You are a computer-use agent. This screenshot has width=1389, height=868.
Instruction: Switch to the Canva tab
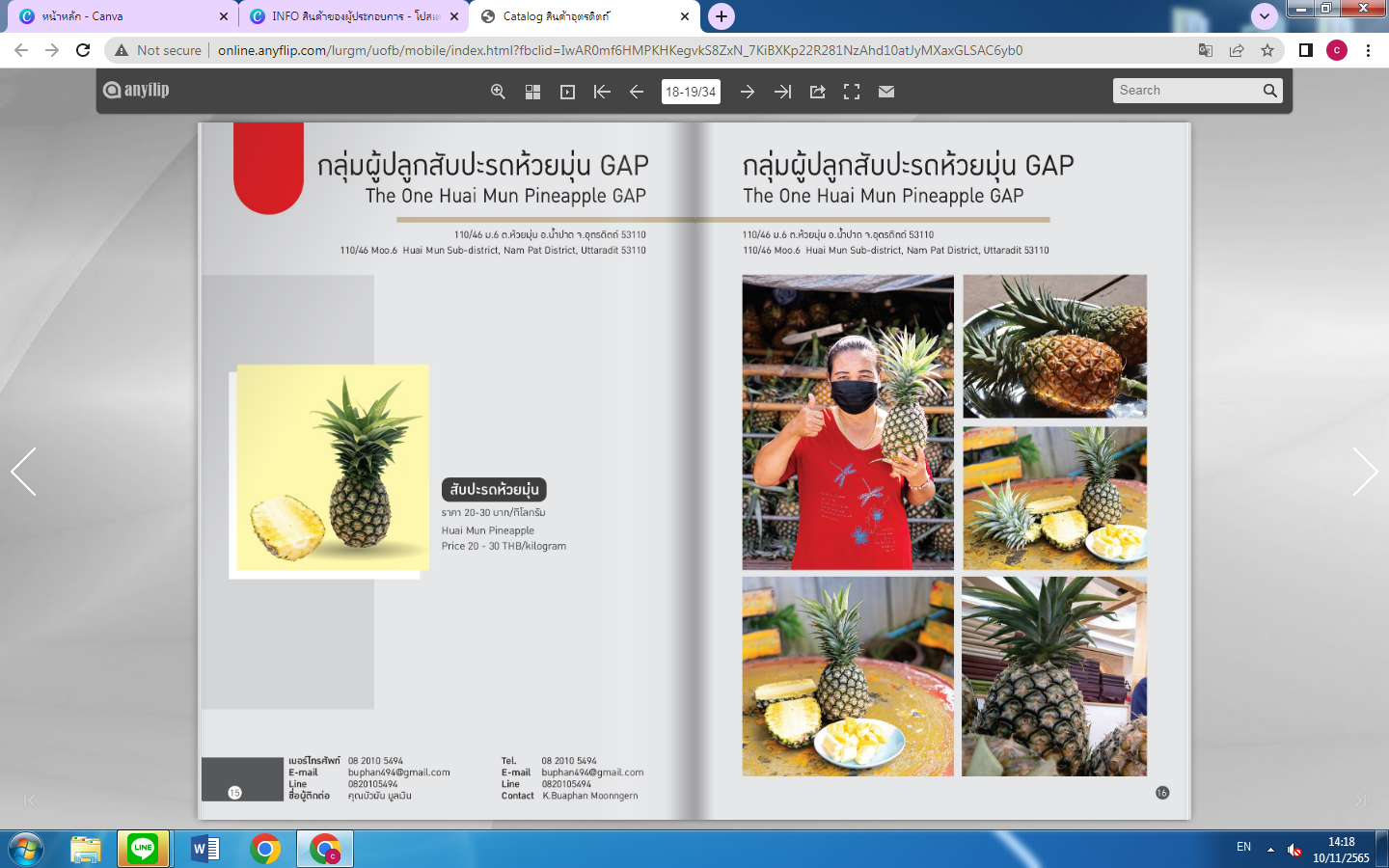pyautogui.click(x=116, y=16)
